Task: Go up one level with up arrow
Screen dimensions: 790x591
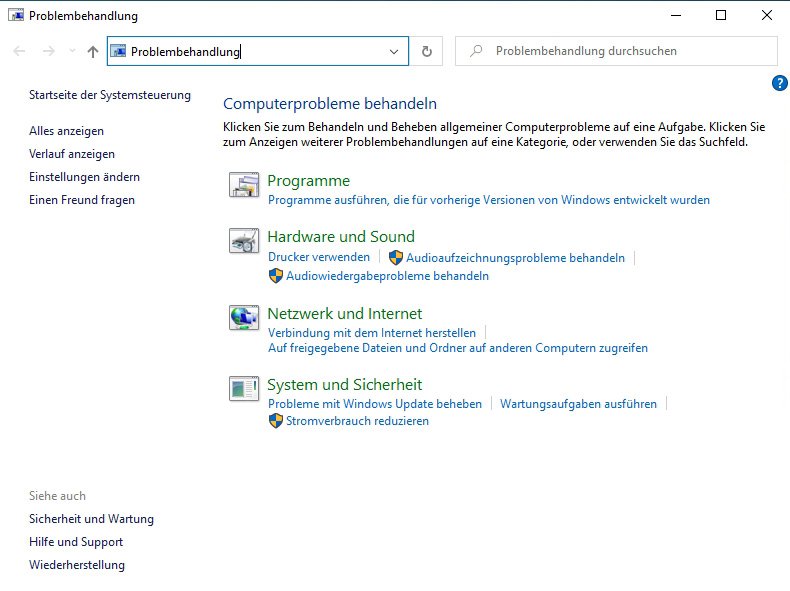Action: [93, 51]
